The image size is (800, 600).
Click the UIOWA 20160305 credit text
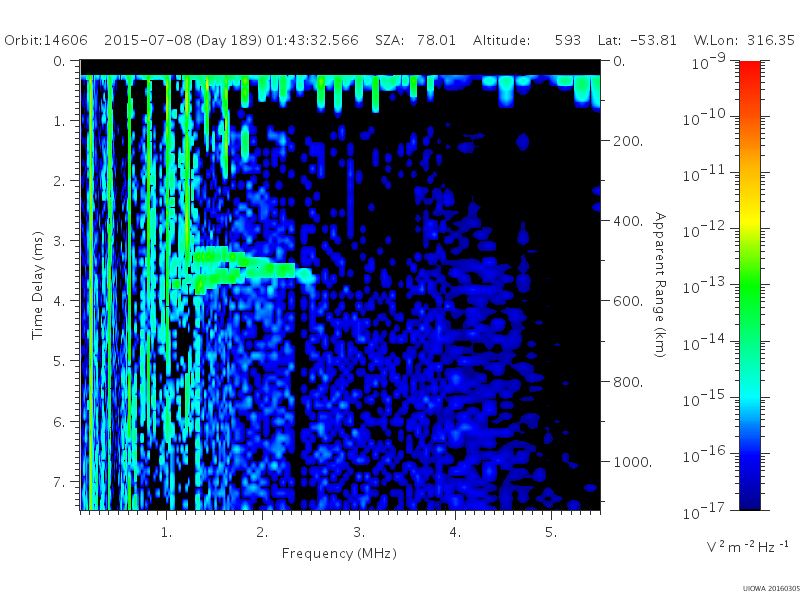pos(771,588)
